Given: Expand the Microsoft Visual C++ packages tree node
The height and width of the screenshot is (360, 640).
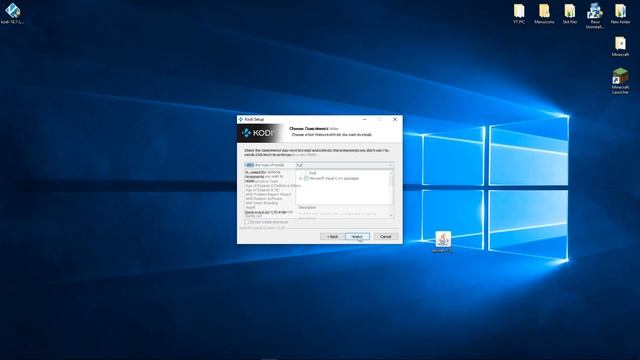Looking at the screenshot, I should pos(300,178).
